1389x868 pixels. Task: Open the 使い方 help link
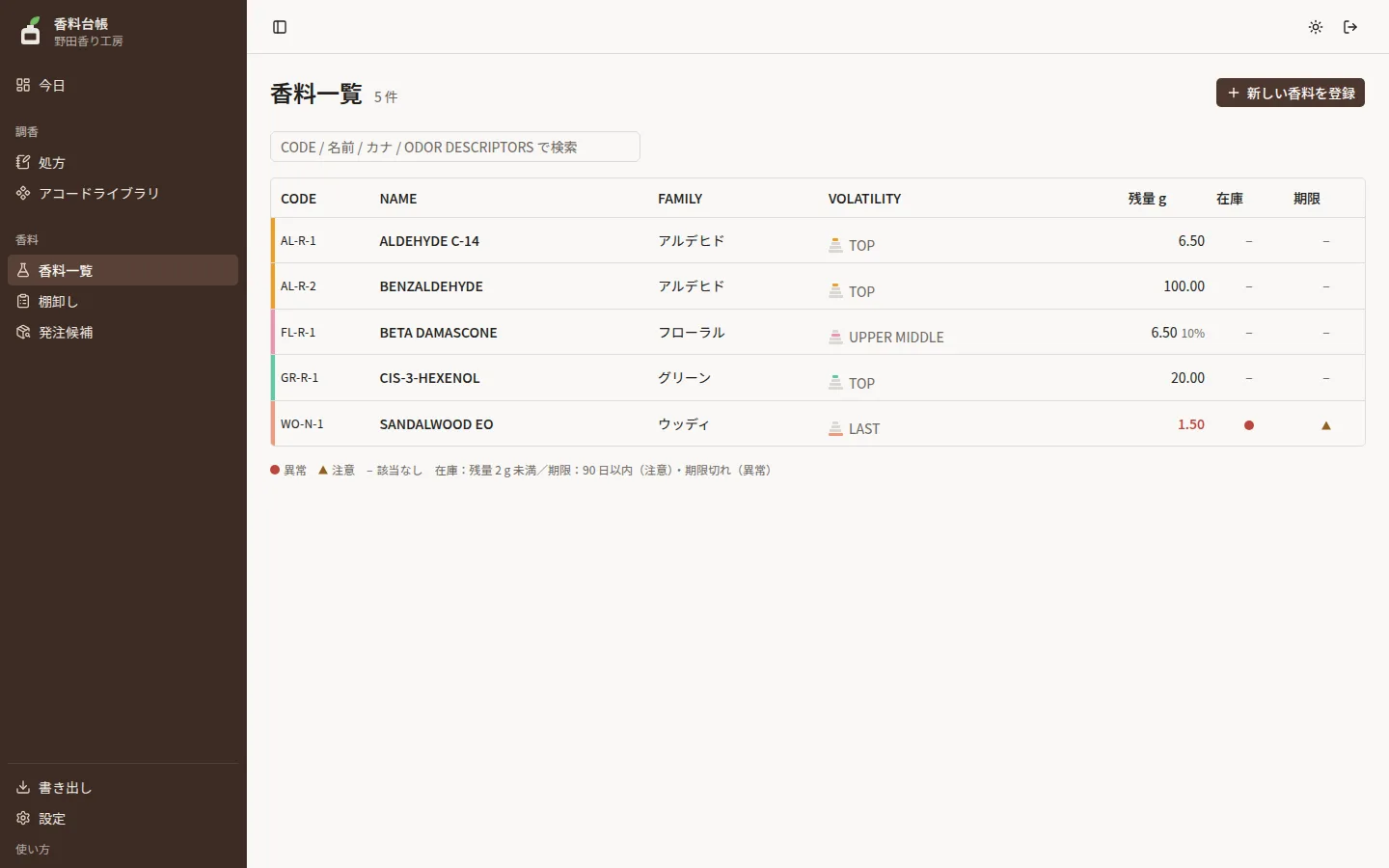click(x=33, y=849)
